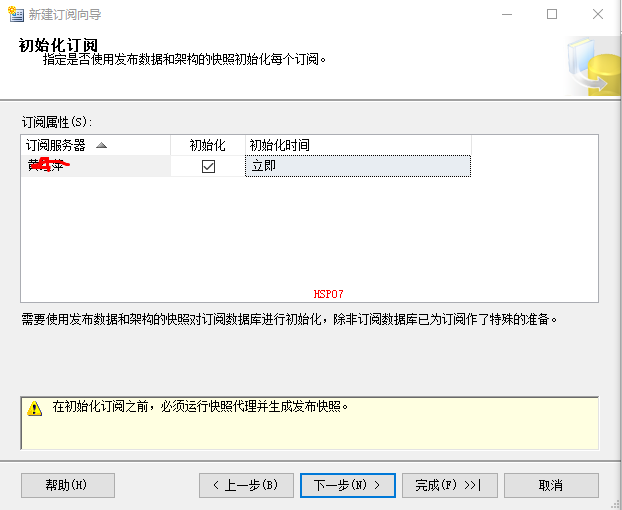The image size is (622, 510).
Task: Maximize the wizard window
Action: [552, 14]
